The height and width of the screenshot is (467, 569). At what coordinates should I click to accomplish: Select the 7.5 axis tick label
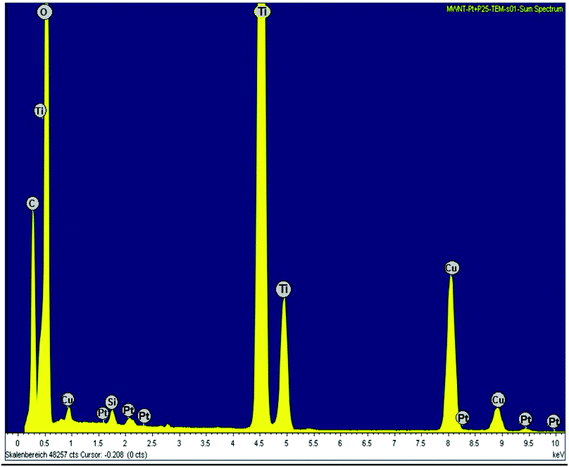[x=421, y=443]
